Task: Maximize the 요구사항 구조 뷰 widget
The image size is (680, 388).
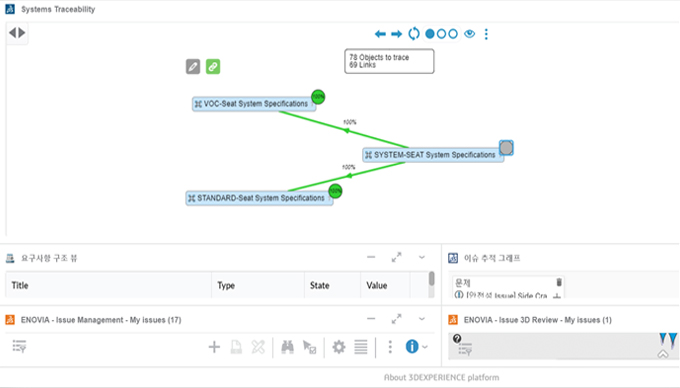Action: pyautogui.click(x=396, y=258)
